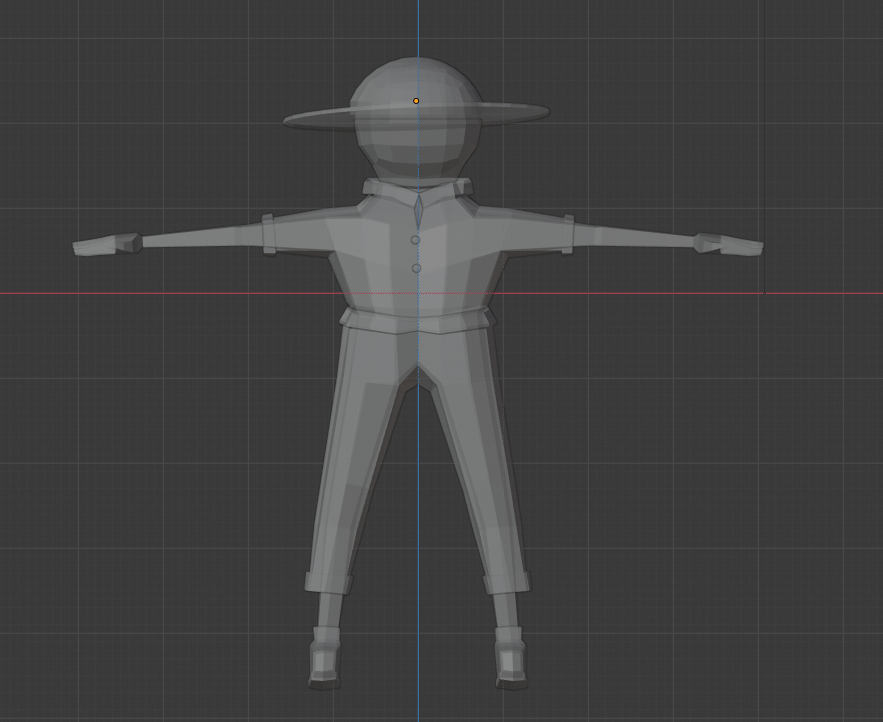The height and width of the screenshot is (722, 883).
Task: Select the model's hand at the screen's right
Action: click(729, 244)
